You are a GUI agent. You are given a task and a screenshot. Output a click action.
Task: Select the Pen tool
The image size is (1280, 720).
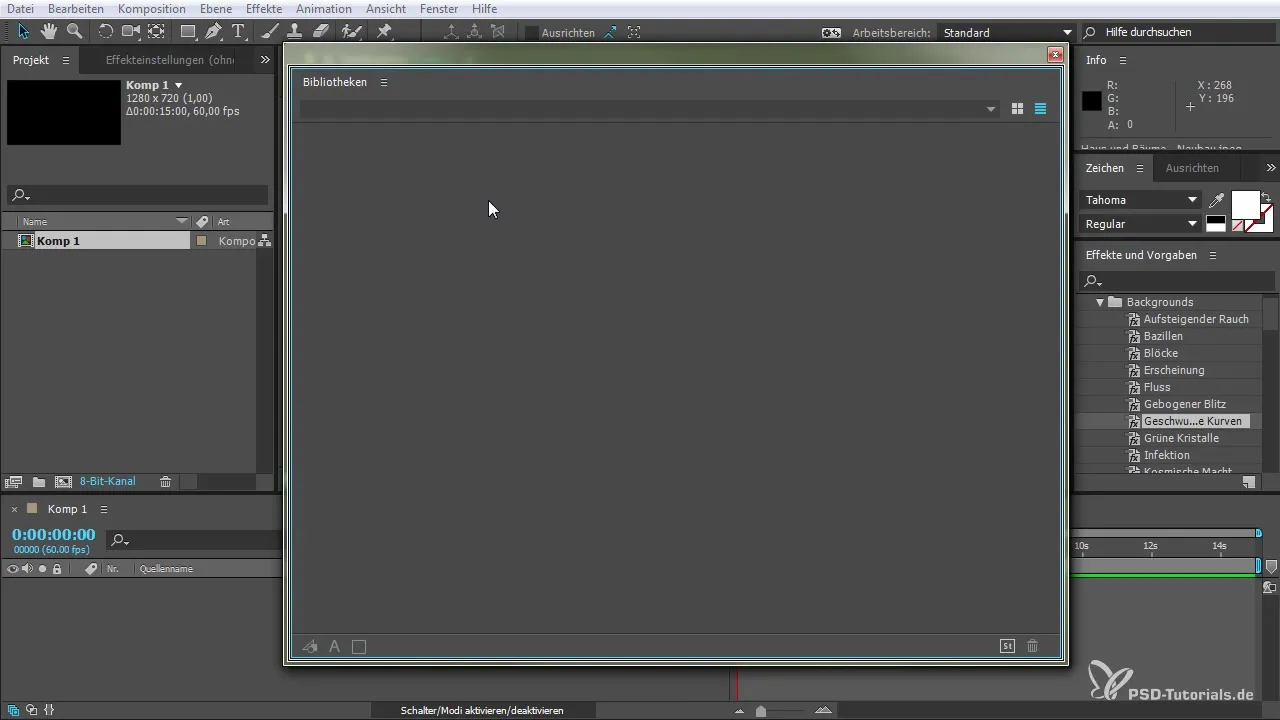click(x=214, y=32)
